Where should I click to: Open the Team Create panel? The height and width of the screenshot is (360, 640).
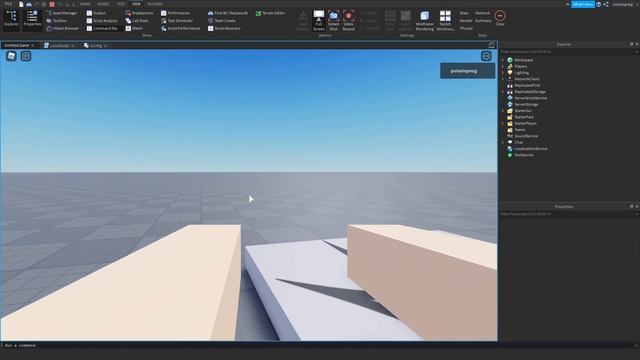(x=222, y=20)
